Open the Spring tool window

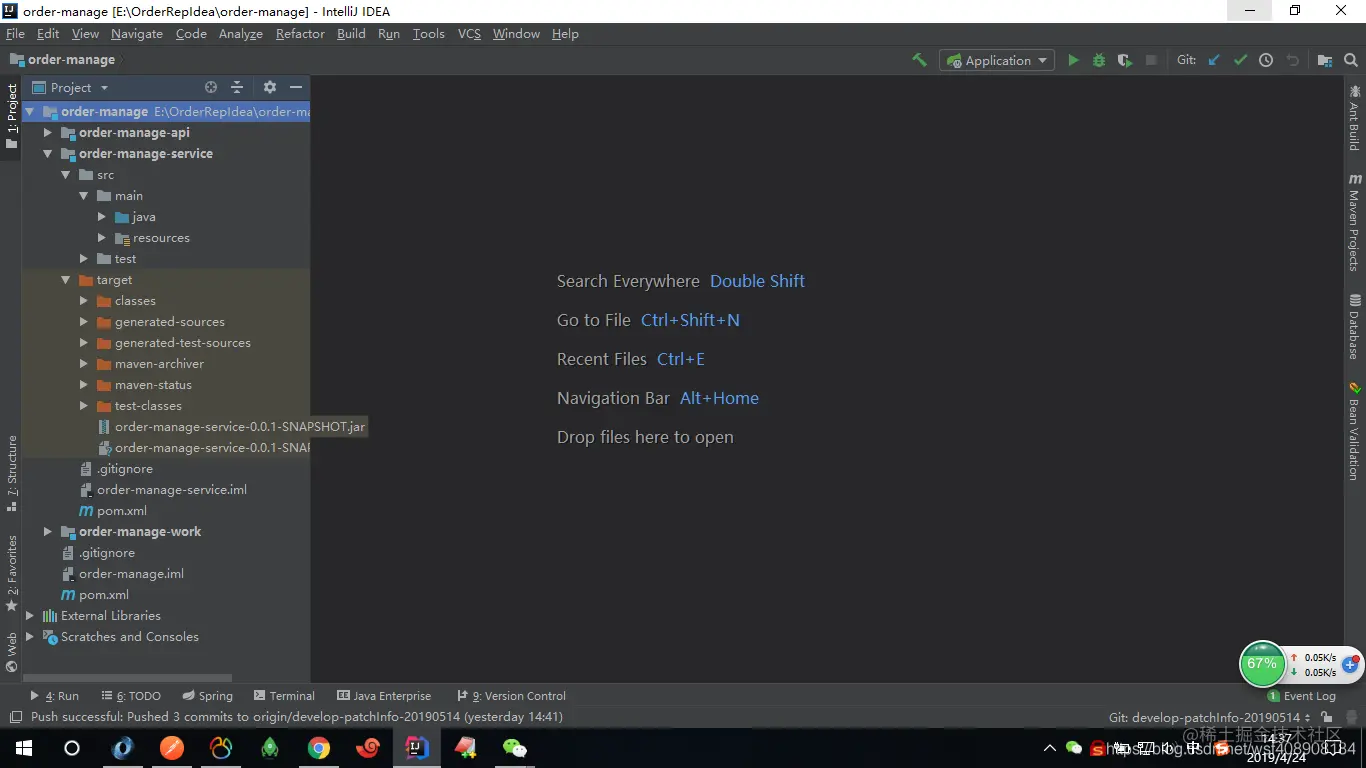207,696
